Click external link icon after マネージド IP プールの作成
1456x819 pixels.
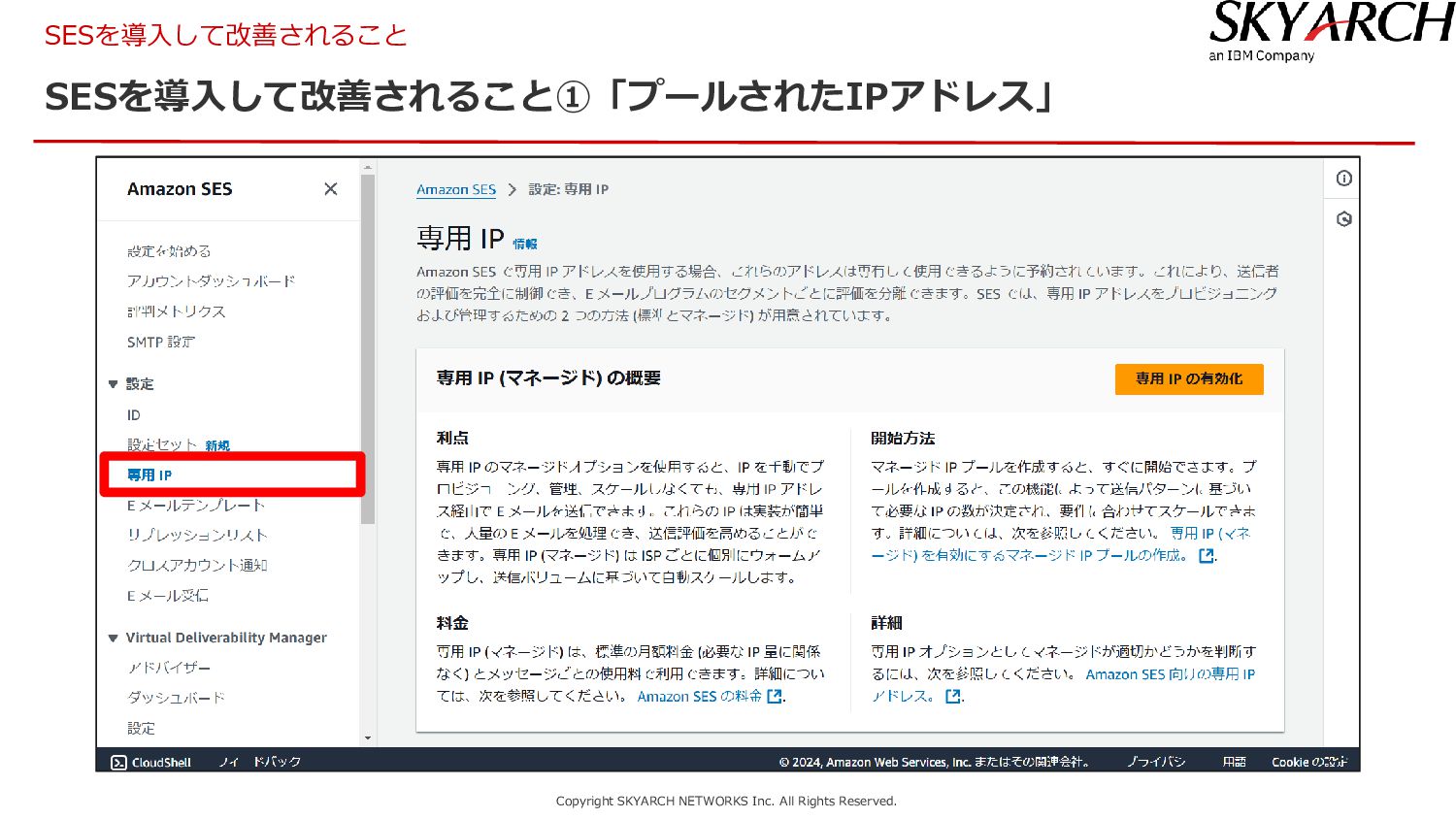coord(1207,556)
